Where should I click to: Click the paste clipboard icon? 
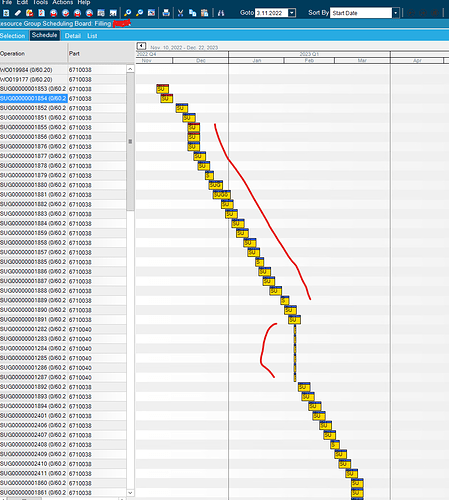point(204,13)
